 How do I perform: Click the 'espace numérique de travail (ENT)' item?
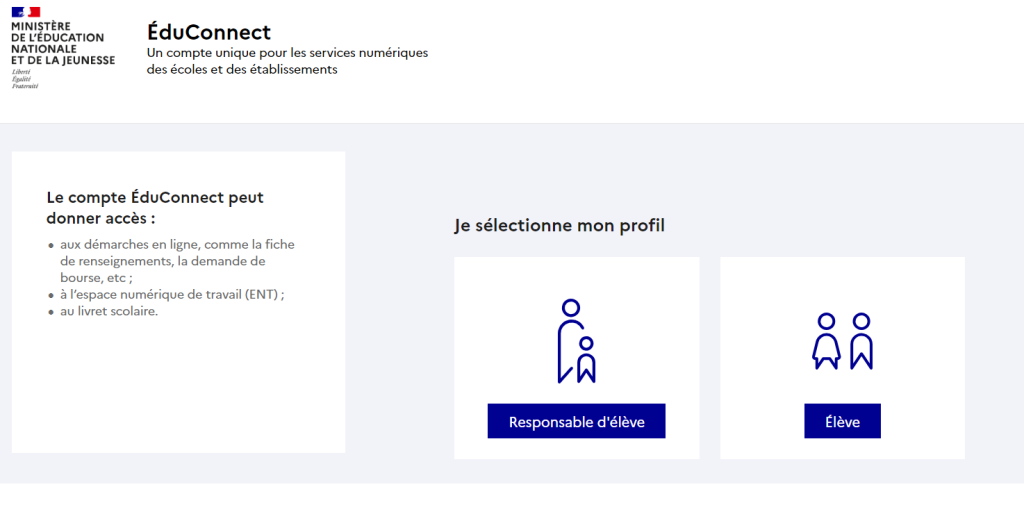click(172, 294)
